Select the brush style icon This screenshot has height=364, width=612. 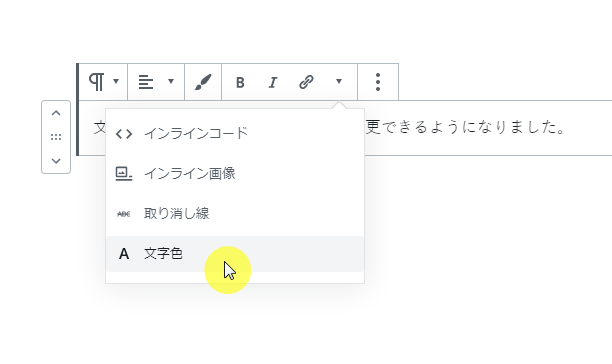coord(203,82)
